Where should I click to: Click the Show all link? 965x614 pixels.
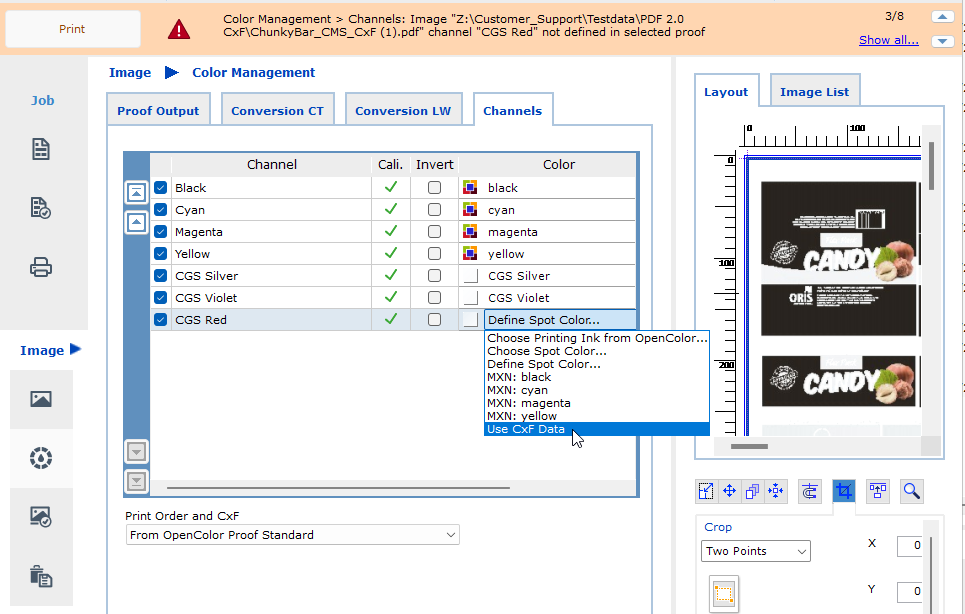point(888,38)
